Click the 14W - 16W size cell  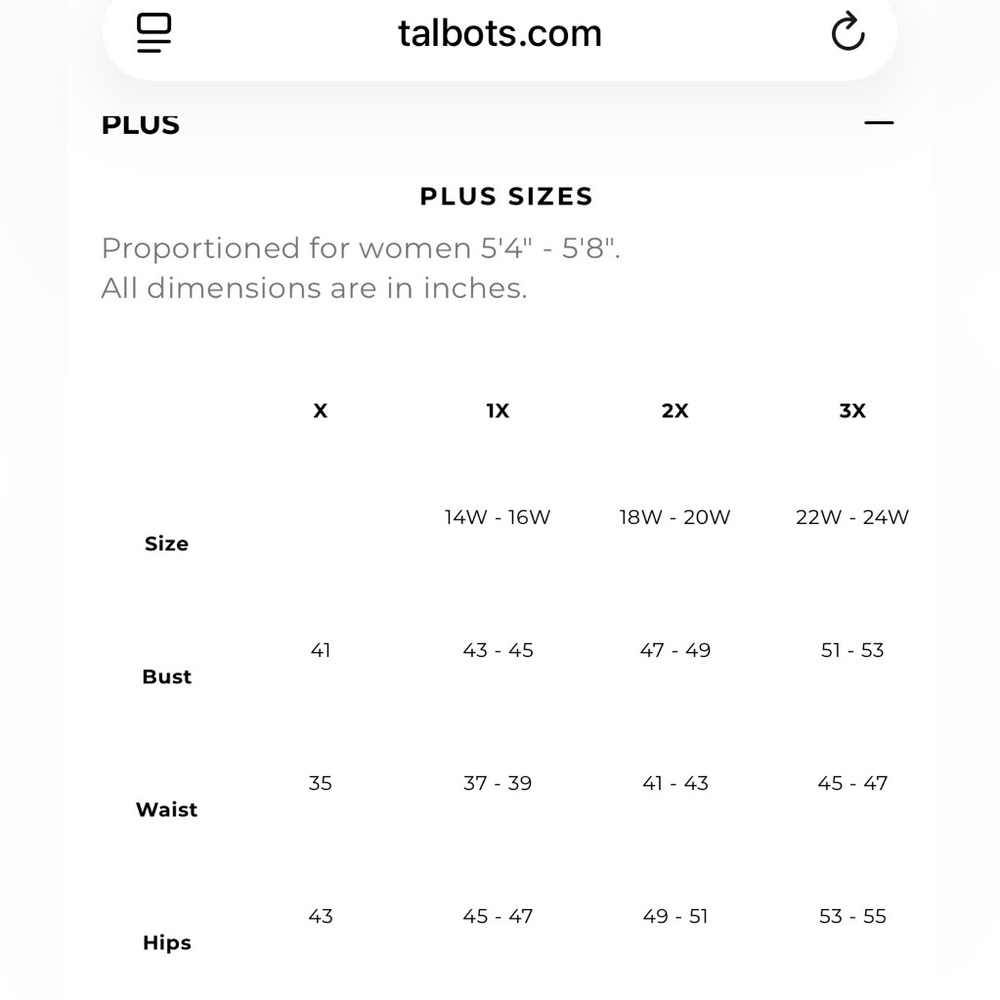click(x=497, y=518)
